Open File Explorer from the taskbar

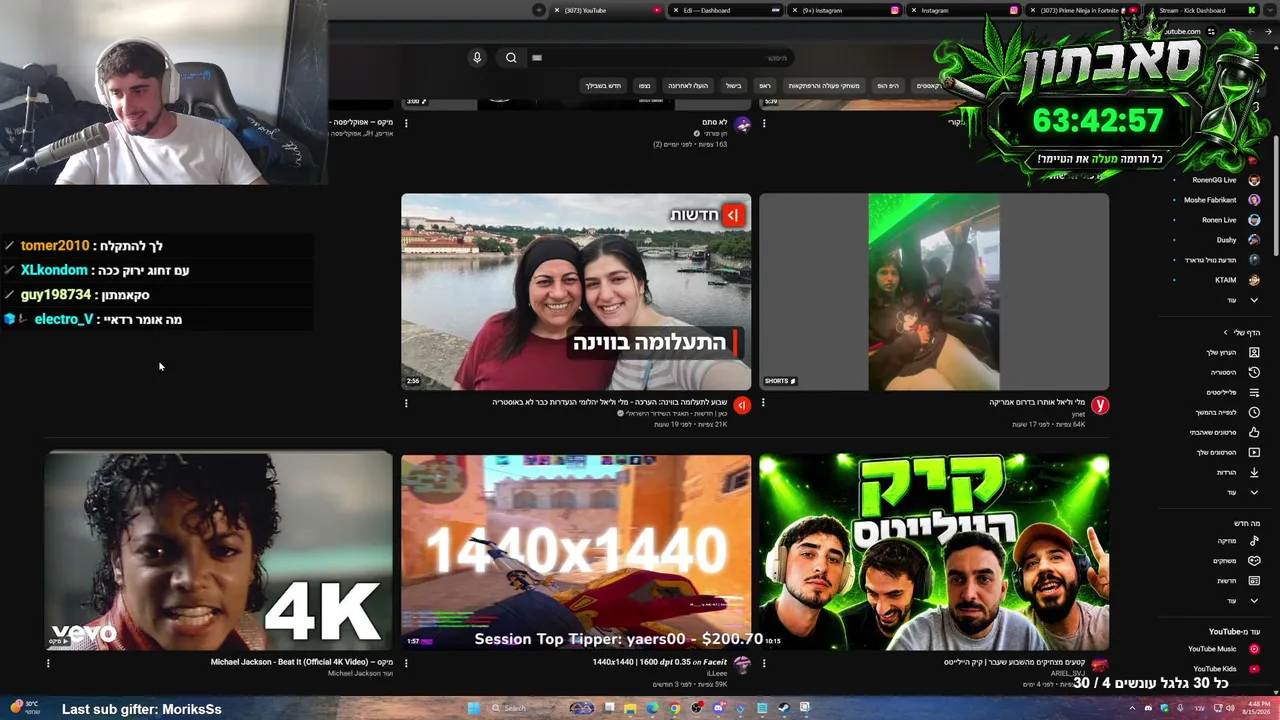(x=630, y=708)
